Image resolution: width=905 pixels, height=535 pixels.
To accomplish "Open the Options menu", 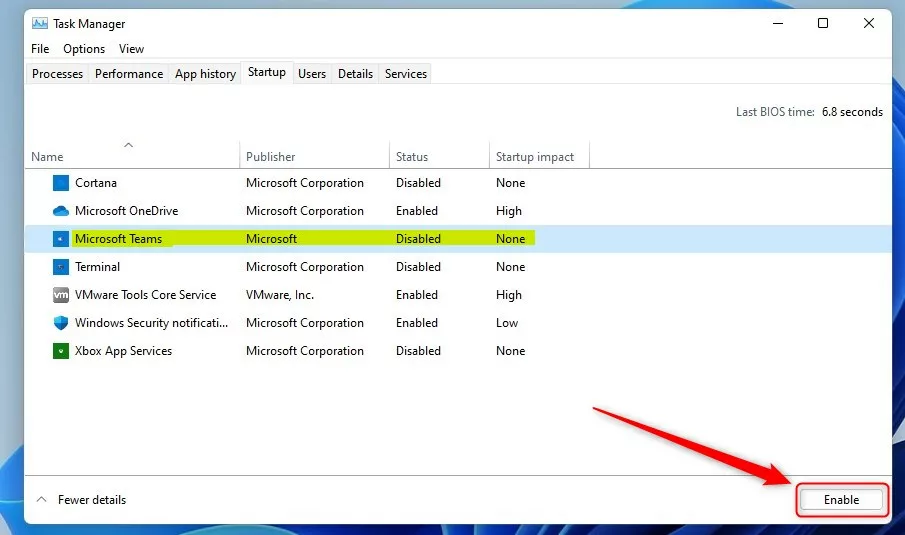I will [x=84, y=49].
